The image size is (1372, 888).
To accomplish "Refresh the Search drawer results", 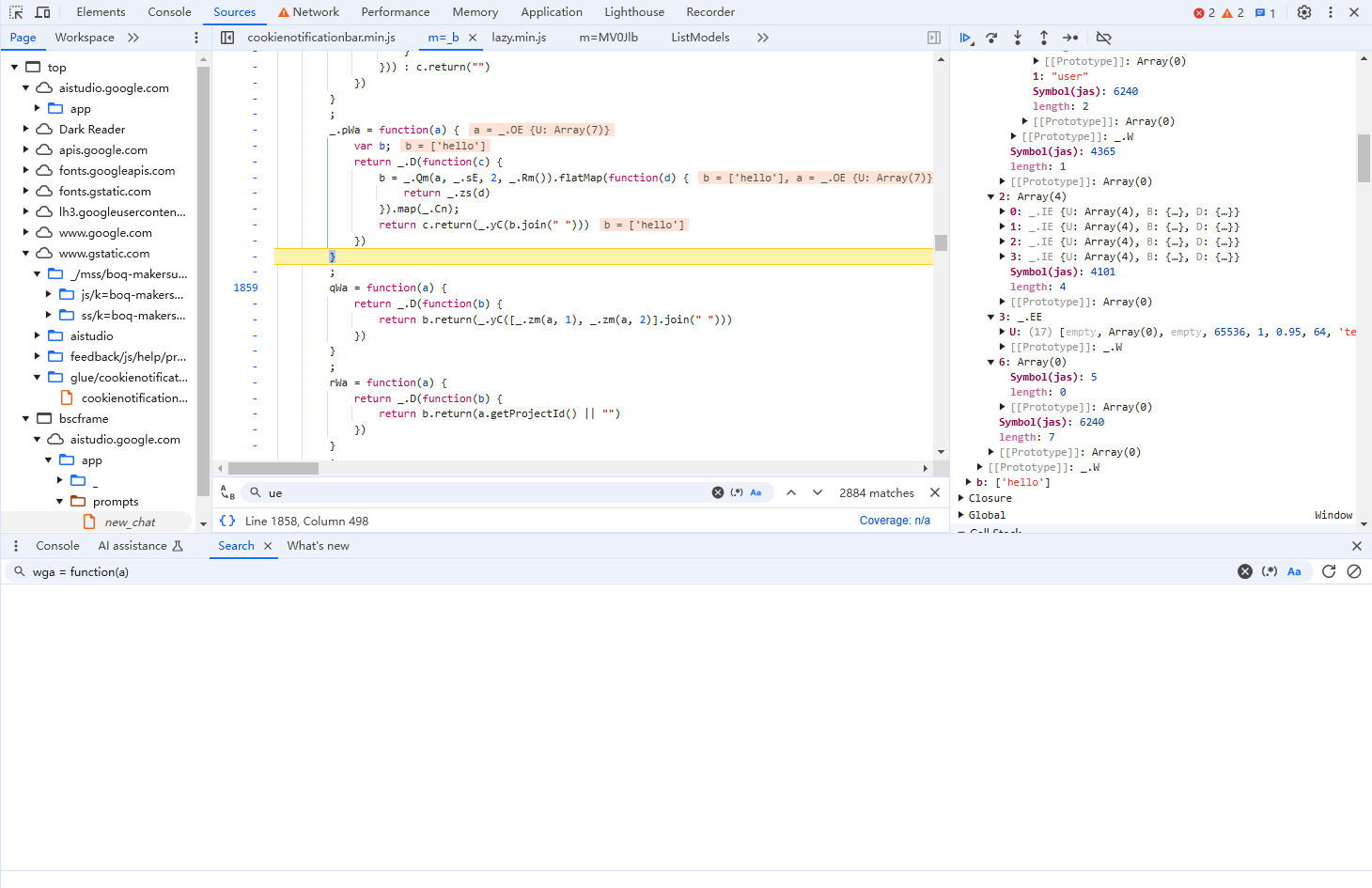I will [x=1329, y=571].
